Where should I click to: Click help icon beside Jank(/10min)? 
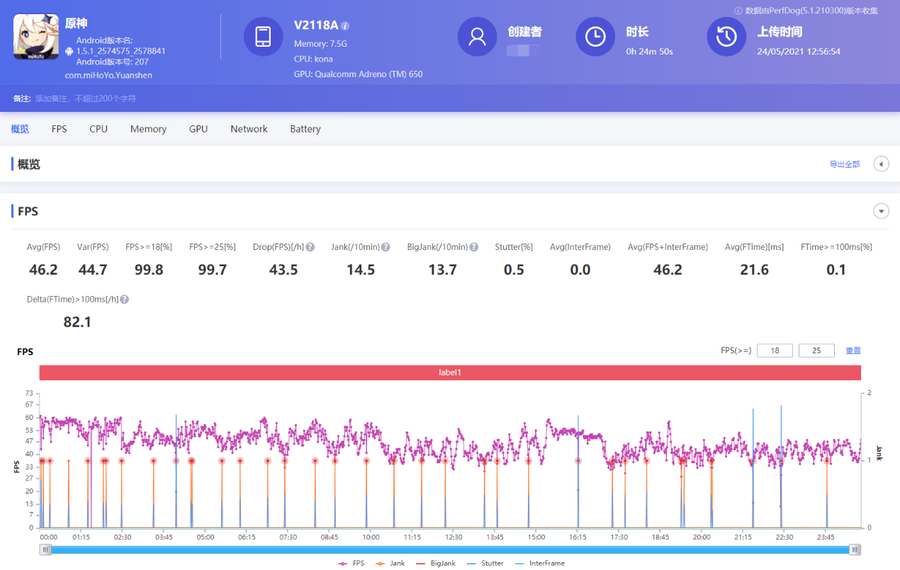tap(382, 247)
